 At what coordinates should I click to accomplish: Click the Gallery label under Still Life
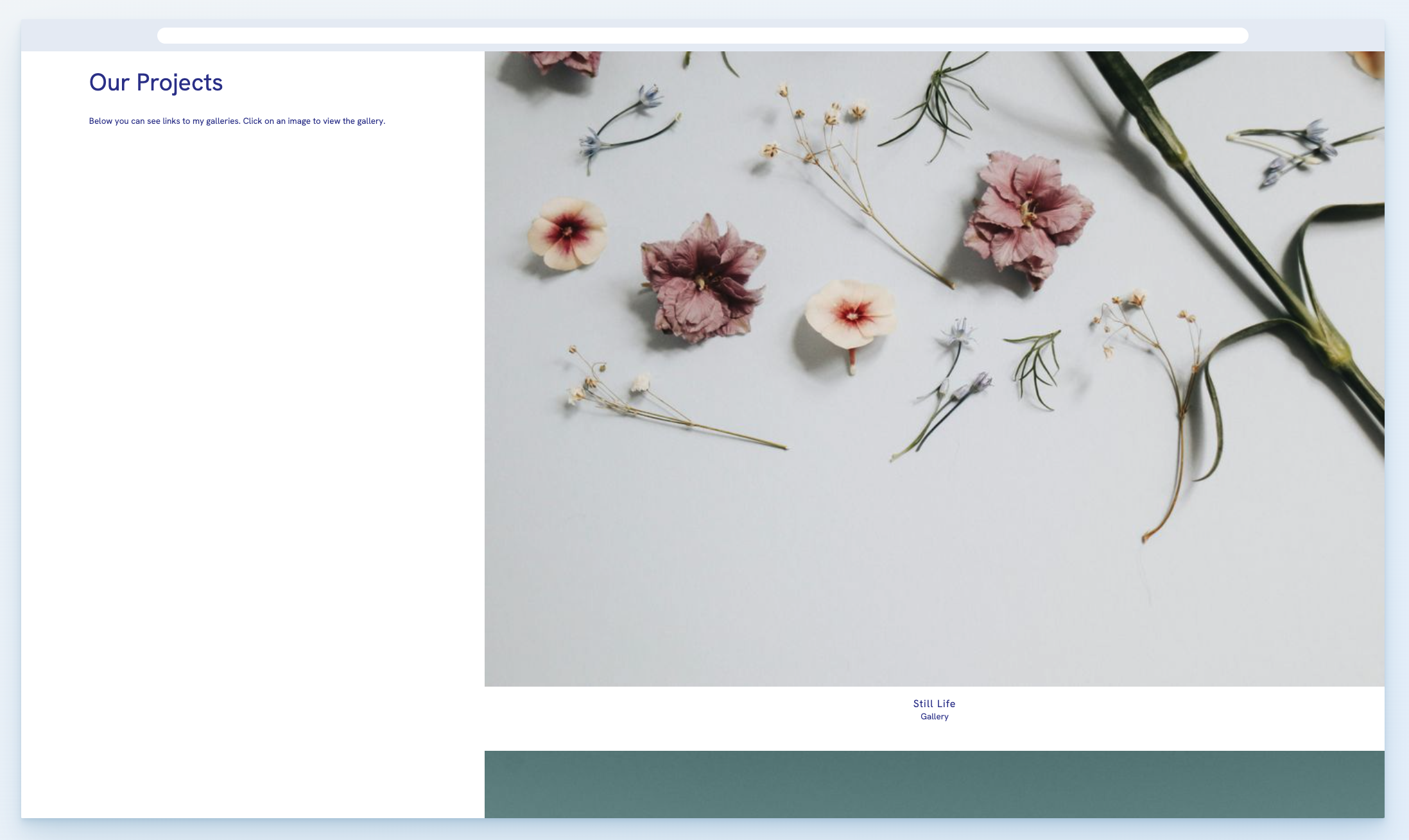click(x=934, y=716)
